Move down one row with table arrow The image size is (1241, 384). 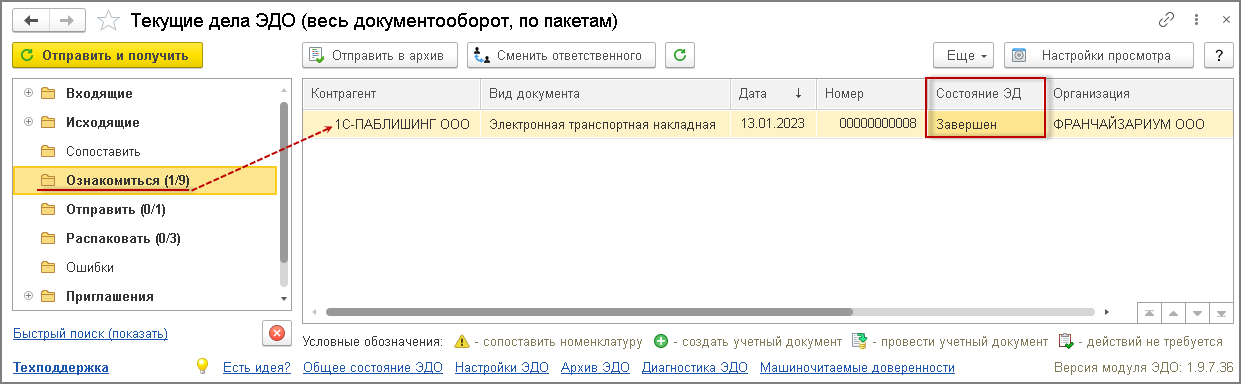point(1197,313)
